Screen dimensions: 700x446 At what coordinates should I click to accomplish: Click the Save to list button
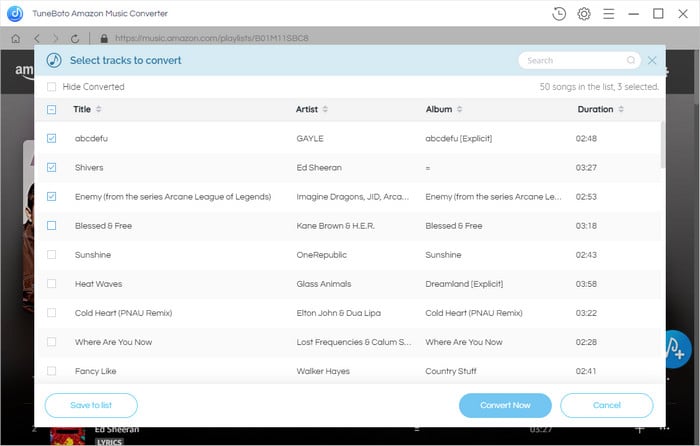coord(91,405)
